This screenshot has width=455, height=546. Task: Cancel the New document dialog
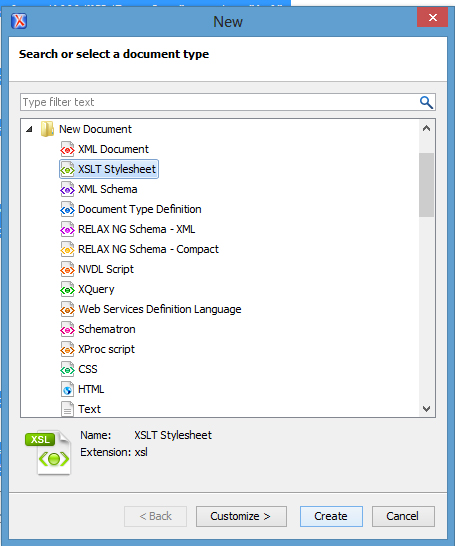pyautogui.click(x=403, y=516)
